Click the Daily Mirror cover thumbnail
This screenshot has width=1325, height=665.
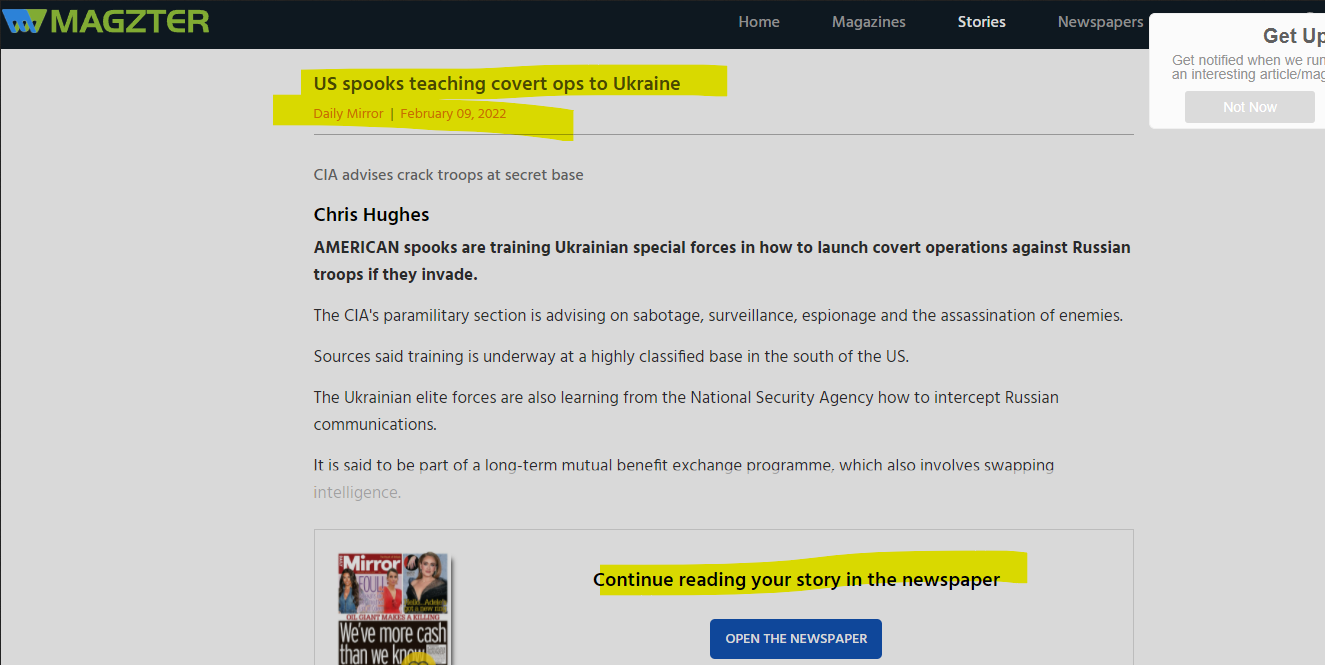pyautogui.click(x=394, y=608)
